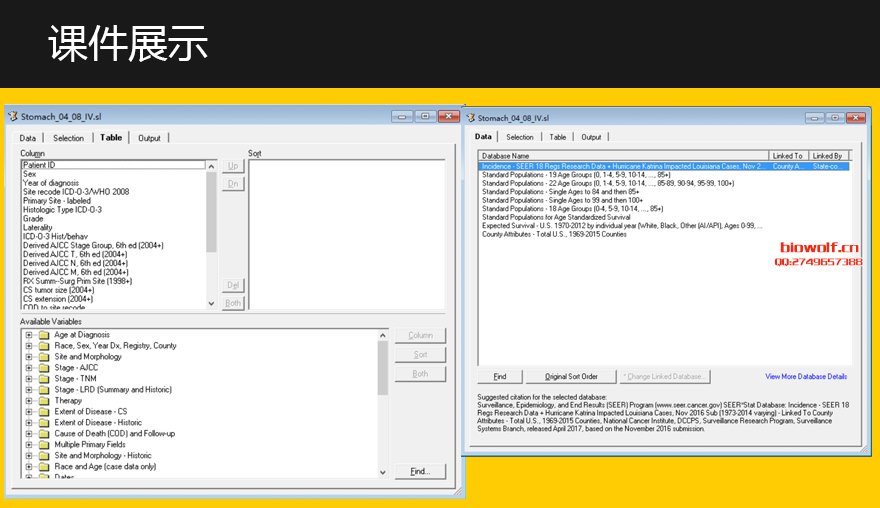Select CS tumor size (2004+) column
The height and width of the screenshot is (508, 880).
(113, 290)
